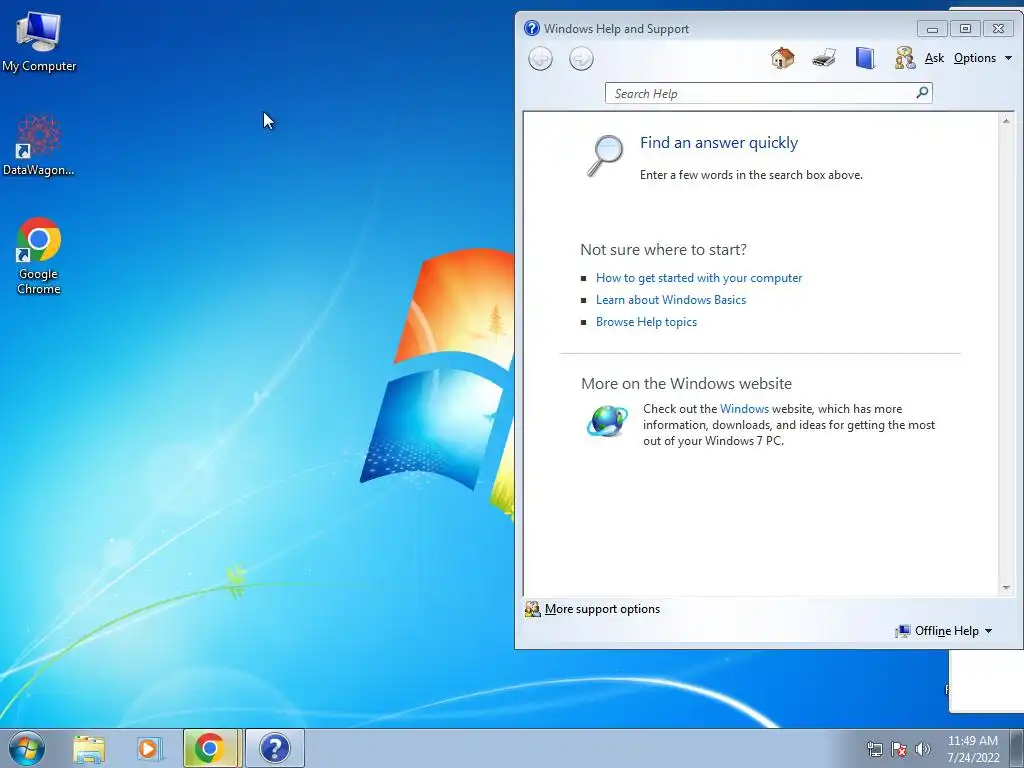Open How to get started with your computer
1024x768 pixels.
click(x=699, y=278)
